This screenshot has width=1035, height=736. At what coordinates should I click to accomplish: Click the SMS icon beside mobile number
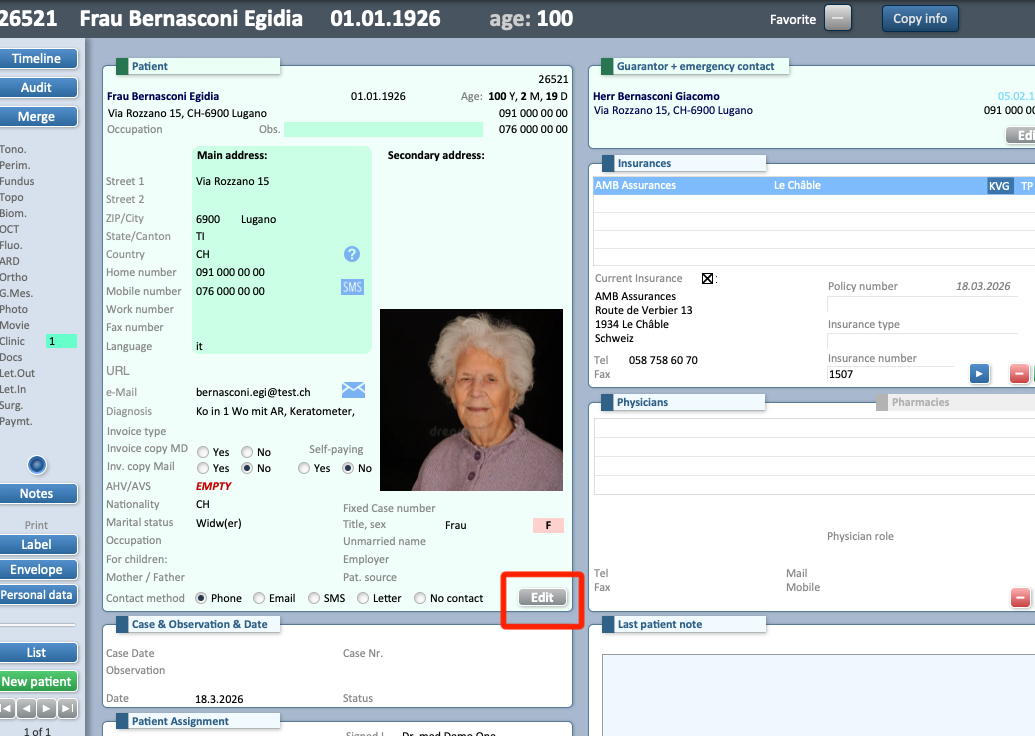tap(352, 288)
